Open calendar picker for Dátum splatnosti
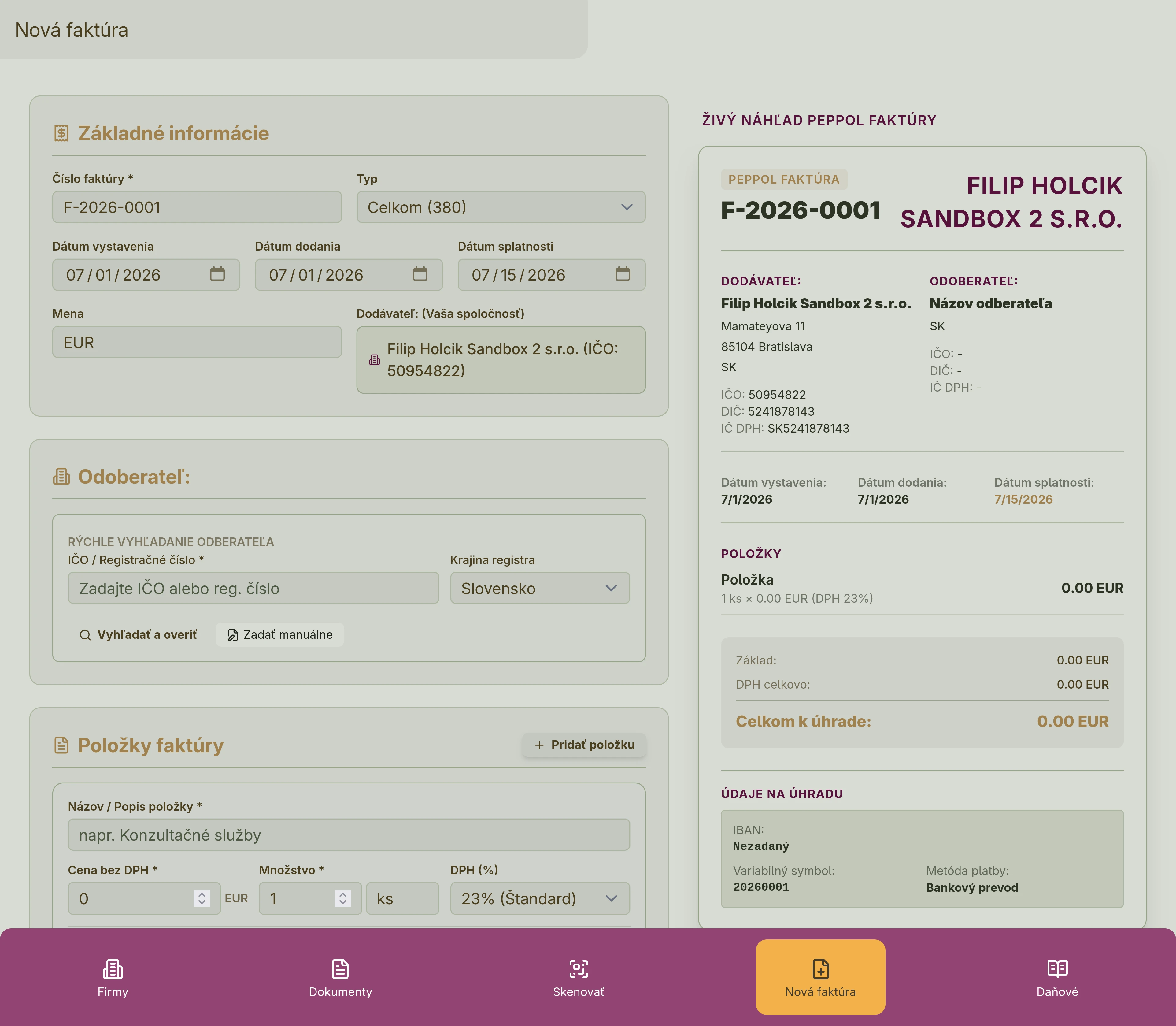1176x1026 pixels. pyautogui.click(x=623, y=274)
